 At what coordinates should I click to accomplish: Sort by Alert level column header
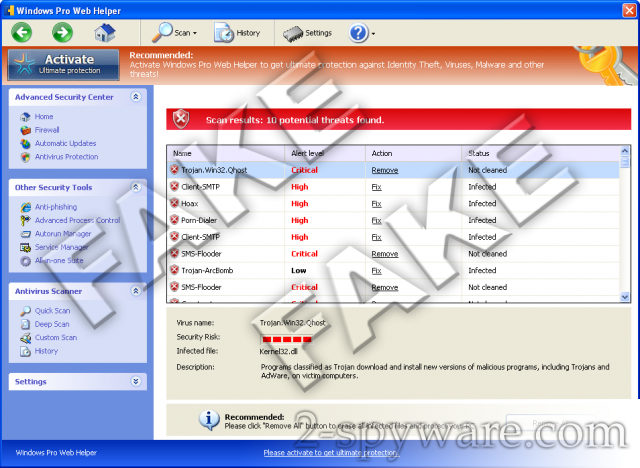coord(325,153)
